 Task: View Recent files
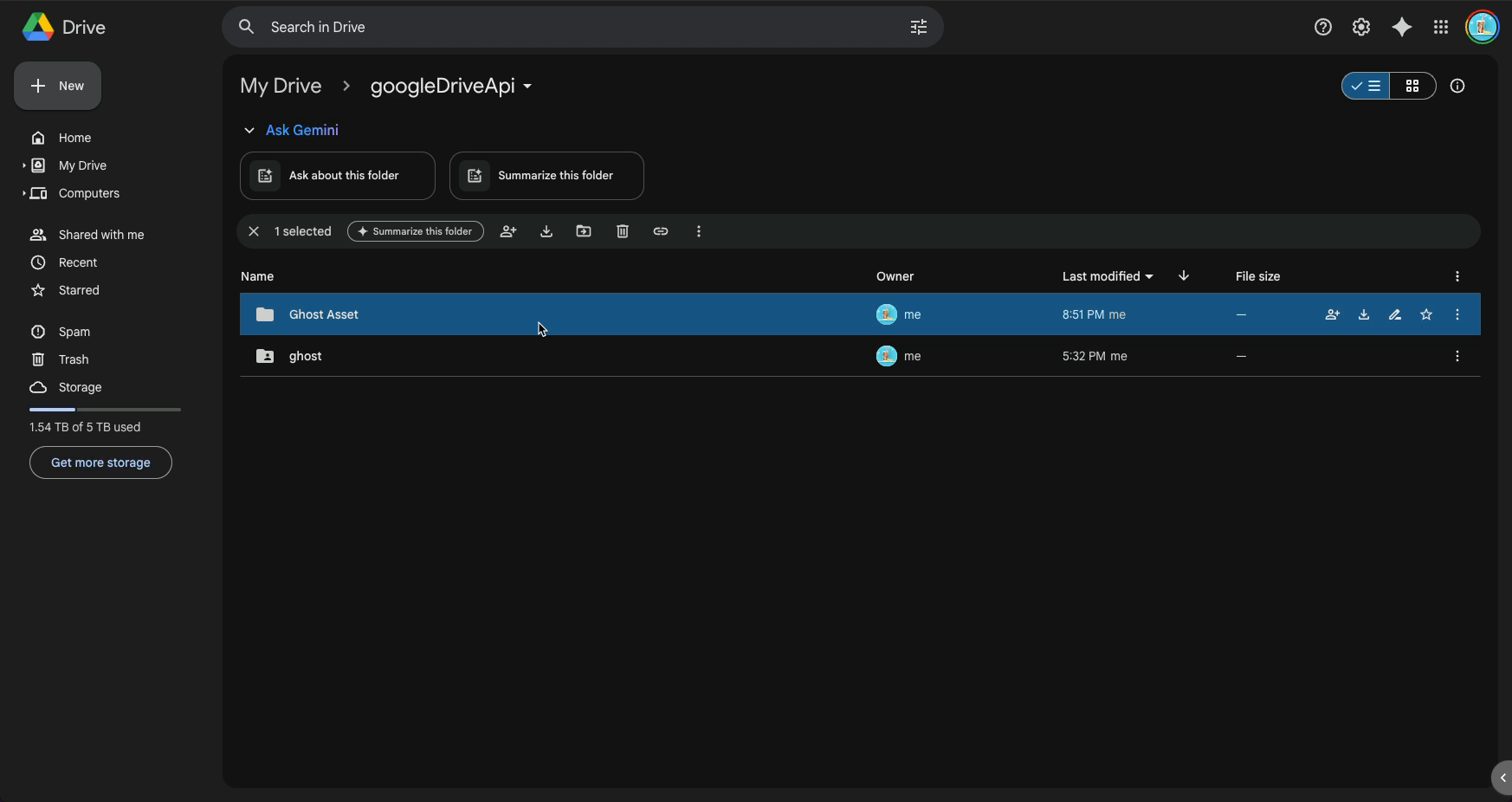[78, 262]
